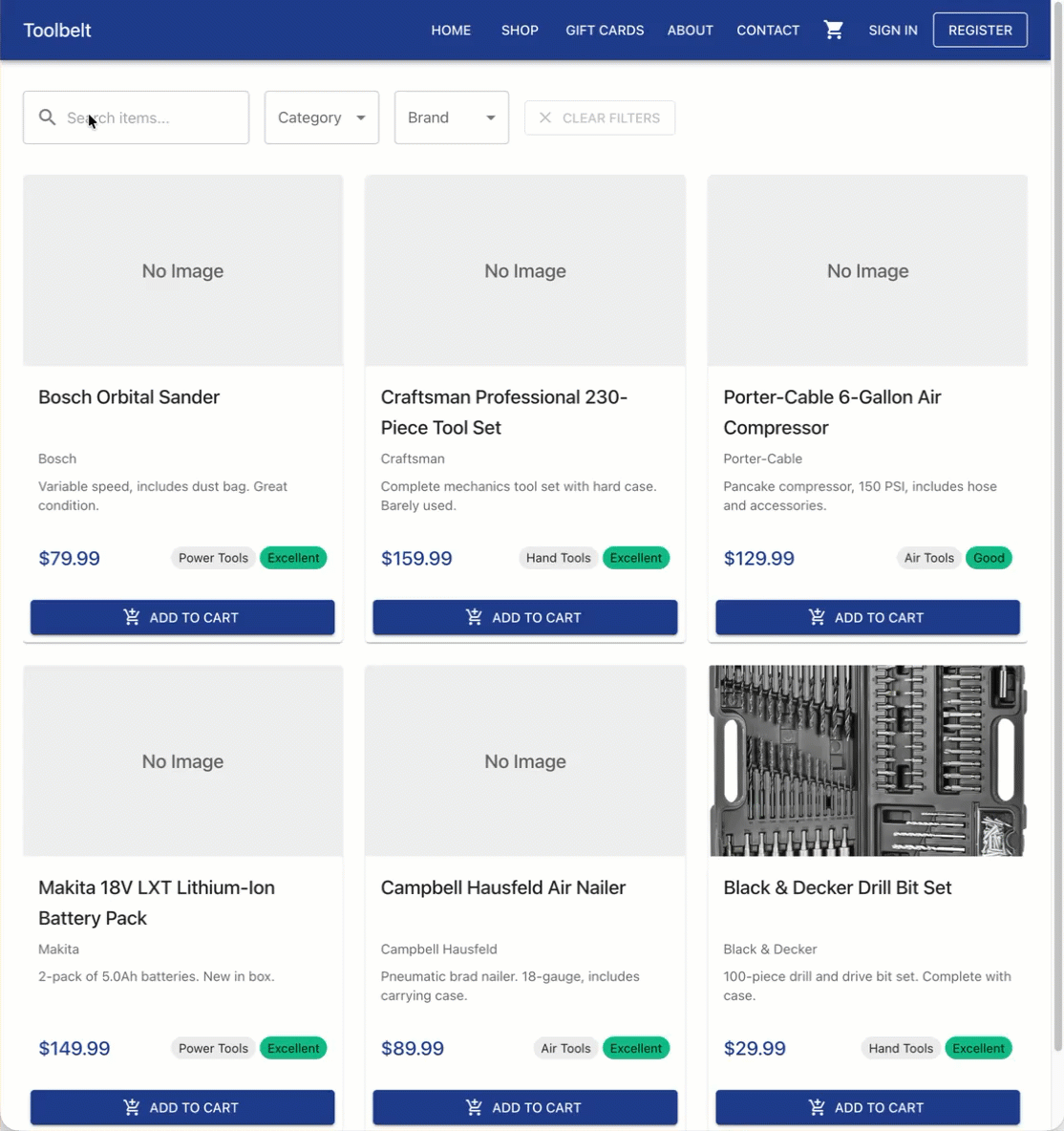The height and width of the screenshot is (1131, 1064).
Task: Open the Black & Decker Drill Bit Set image
Action: click(x=868, y=761)
